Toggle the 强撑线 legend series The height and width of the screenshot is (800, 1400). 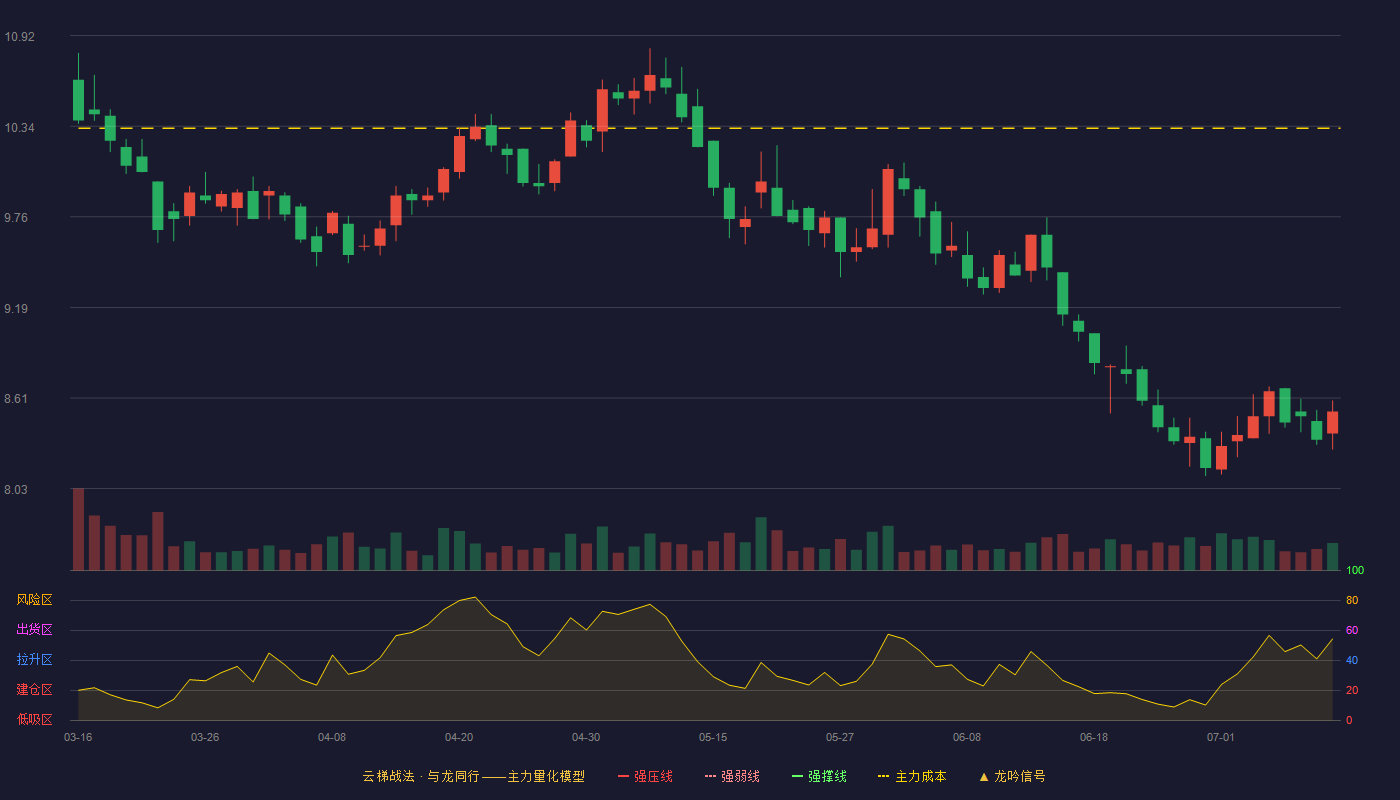click(x=819, y=776)
